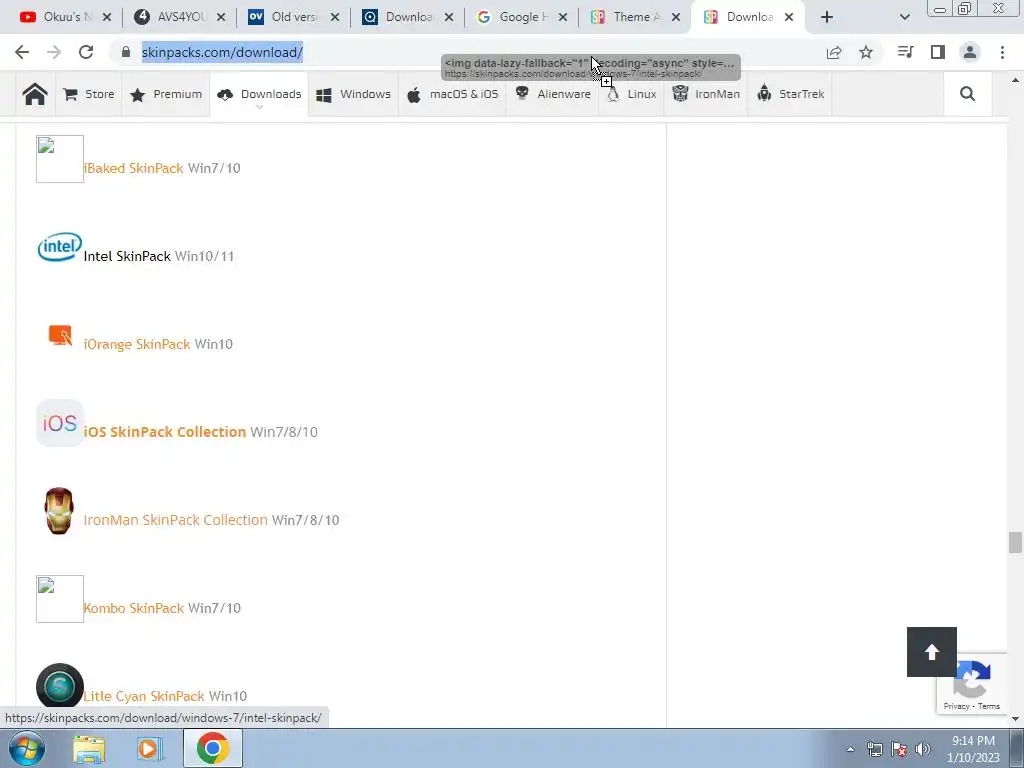The image size is (1024, 768).
Task: Open the Linux menu item
Action: 632,94
